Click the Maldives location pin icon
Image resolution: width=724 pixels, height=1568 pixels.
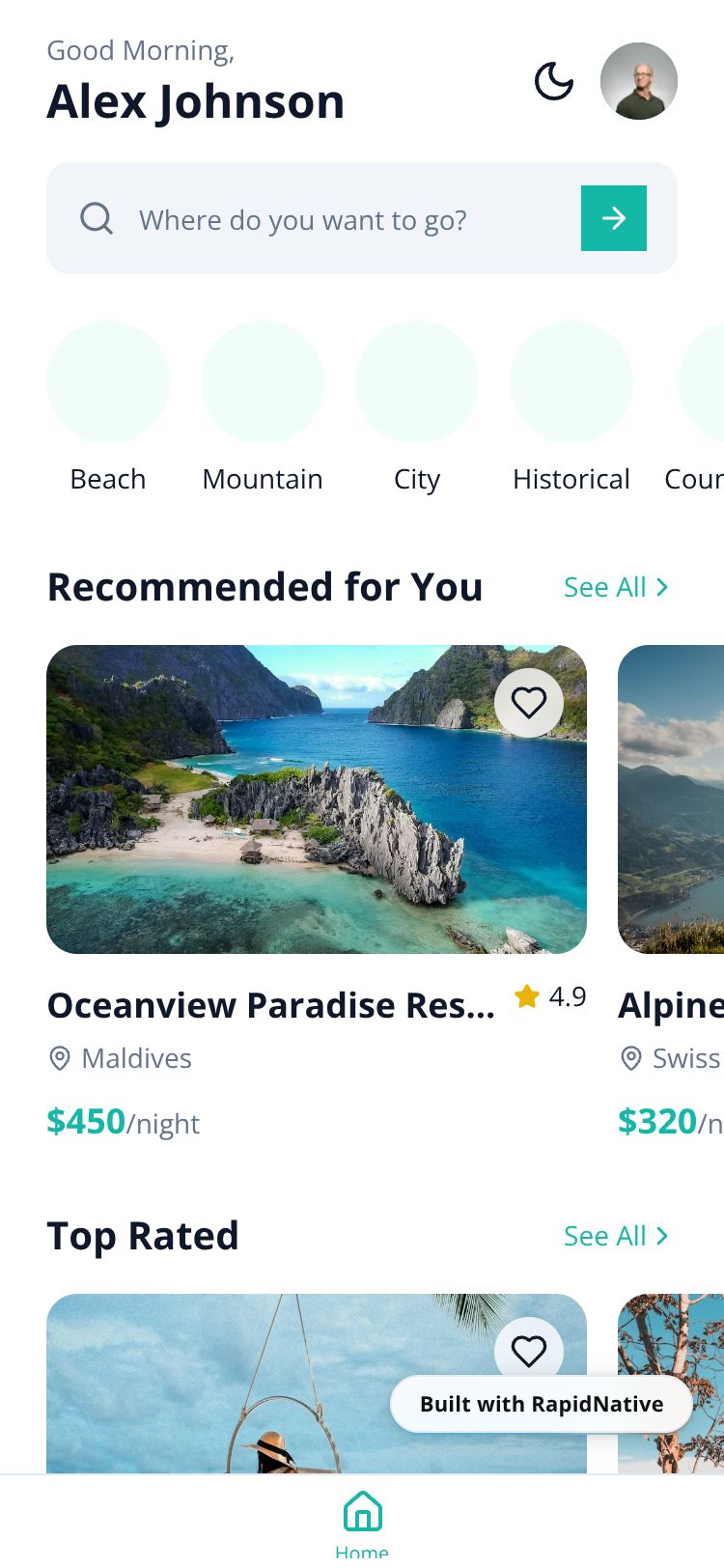pyautogui.click(x=60, y=1058)
